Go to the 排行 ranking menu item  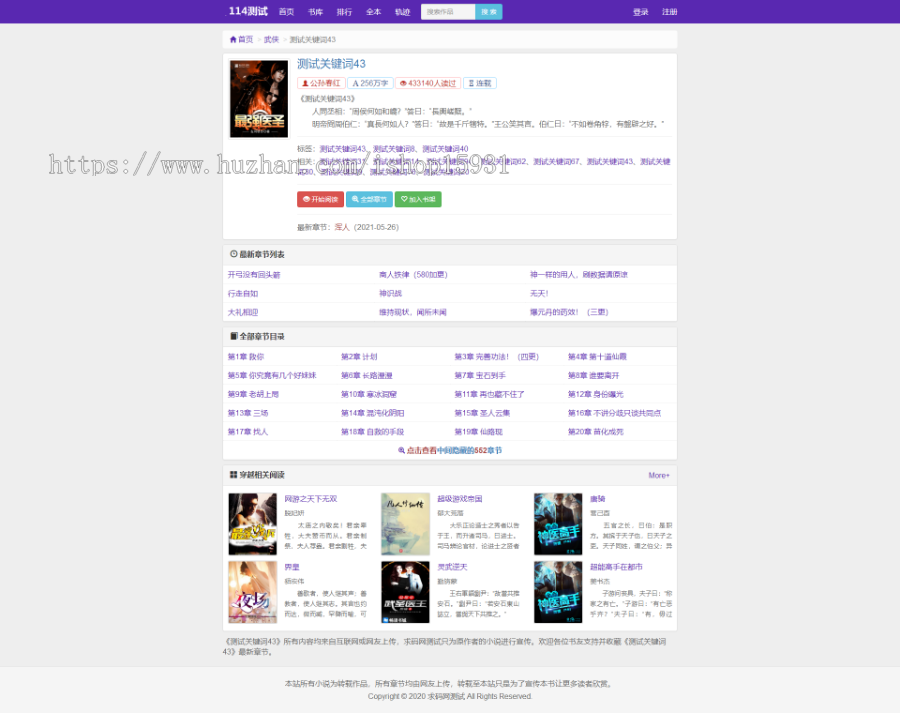coord(344,12)
